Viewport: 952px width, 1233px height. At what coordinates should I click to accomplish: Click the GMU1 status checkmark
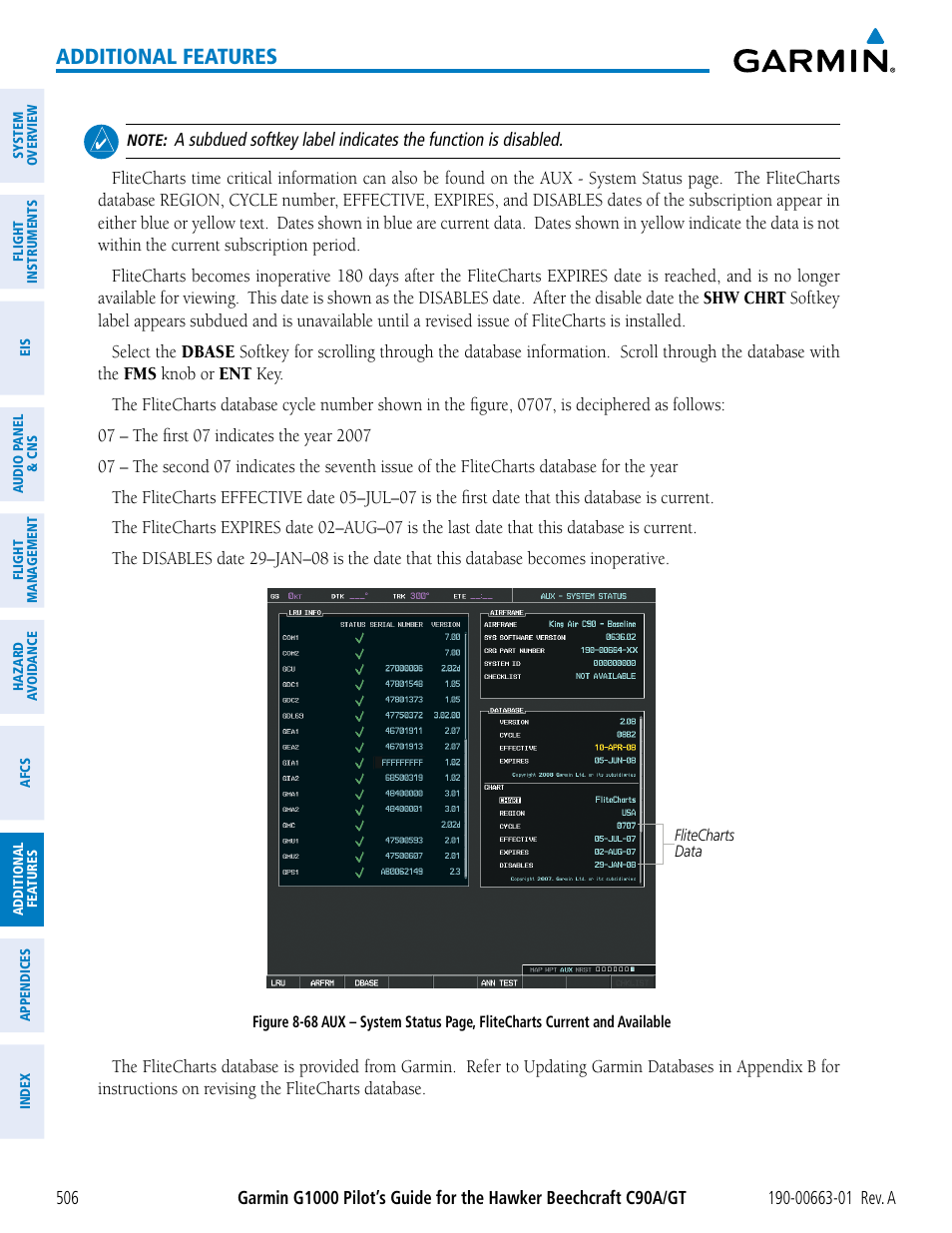coord(359,841)
